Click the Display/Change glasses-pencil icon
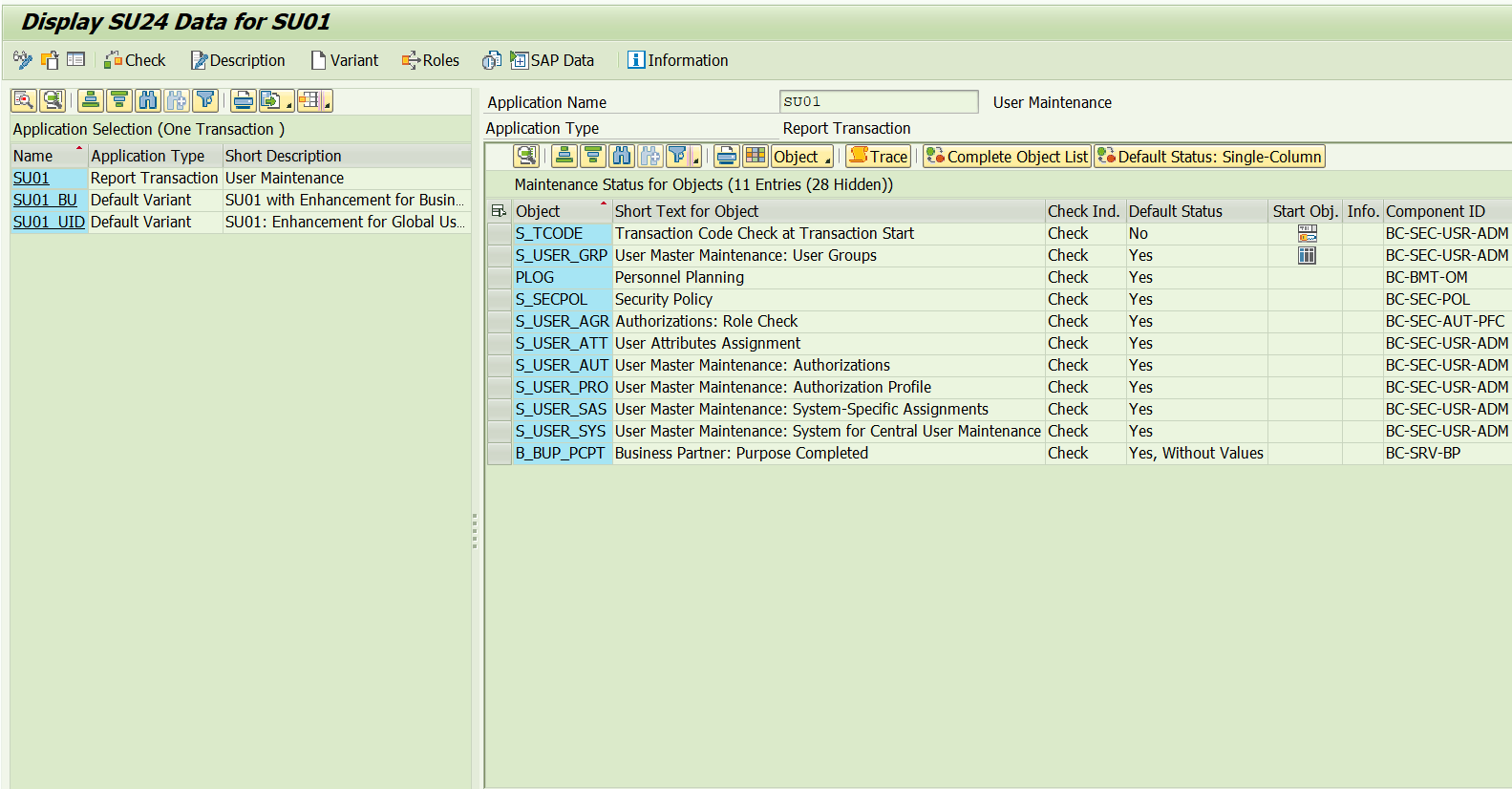This screenshot has width=1512, height=789. 22,60
